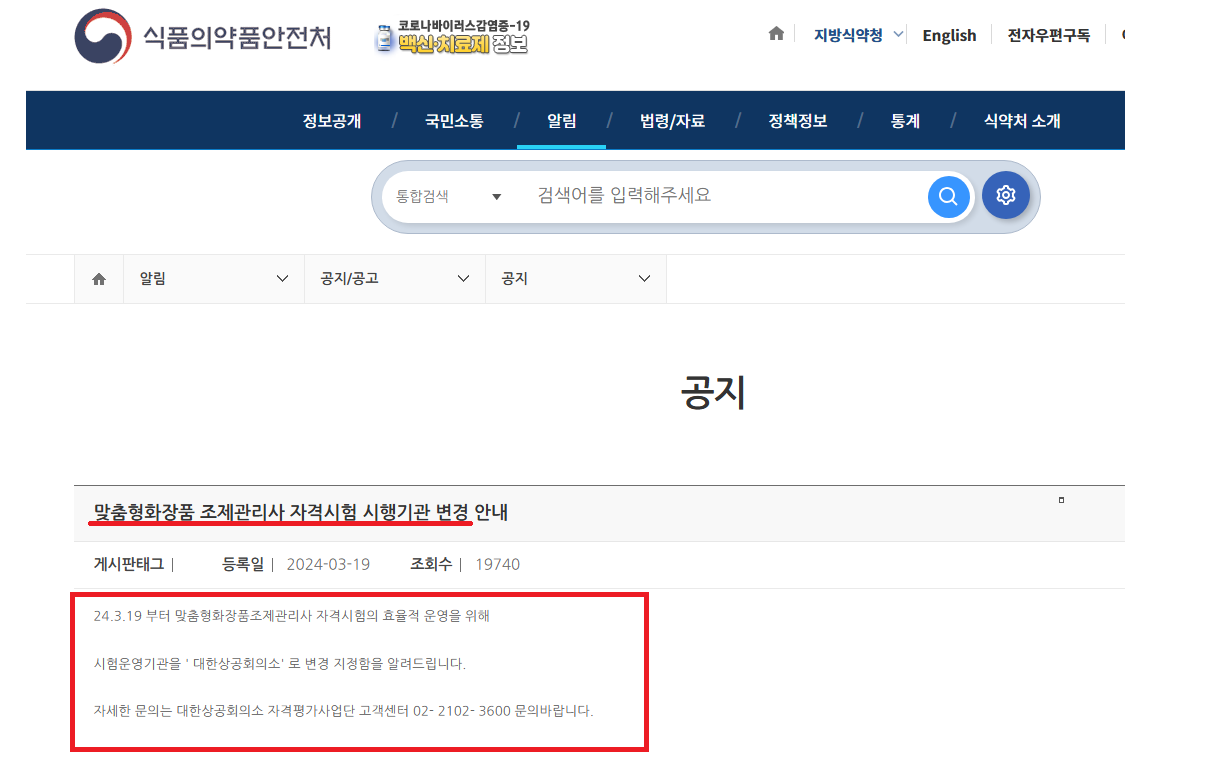Viewport: 1228px width, 776px height.
Task: Select the notice title 맞춤형화장품 조제관리사 자격시험 시행기관 변경 안내
Action: (x=301, y=513)
